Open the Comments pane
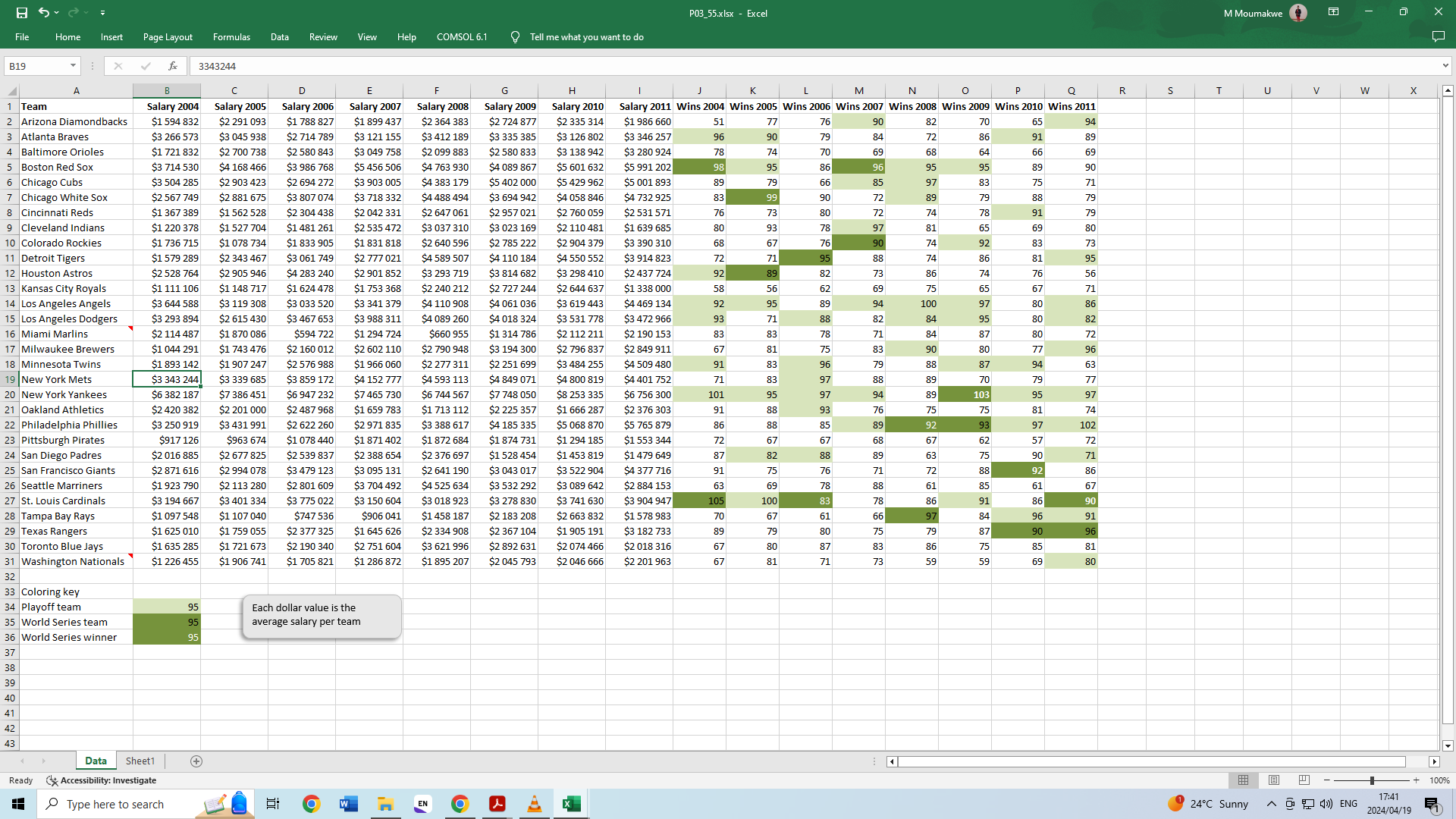 pyautogui.click(x=1439, y=36)
